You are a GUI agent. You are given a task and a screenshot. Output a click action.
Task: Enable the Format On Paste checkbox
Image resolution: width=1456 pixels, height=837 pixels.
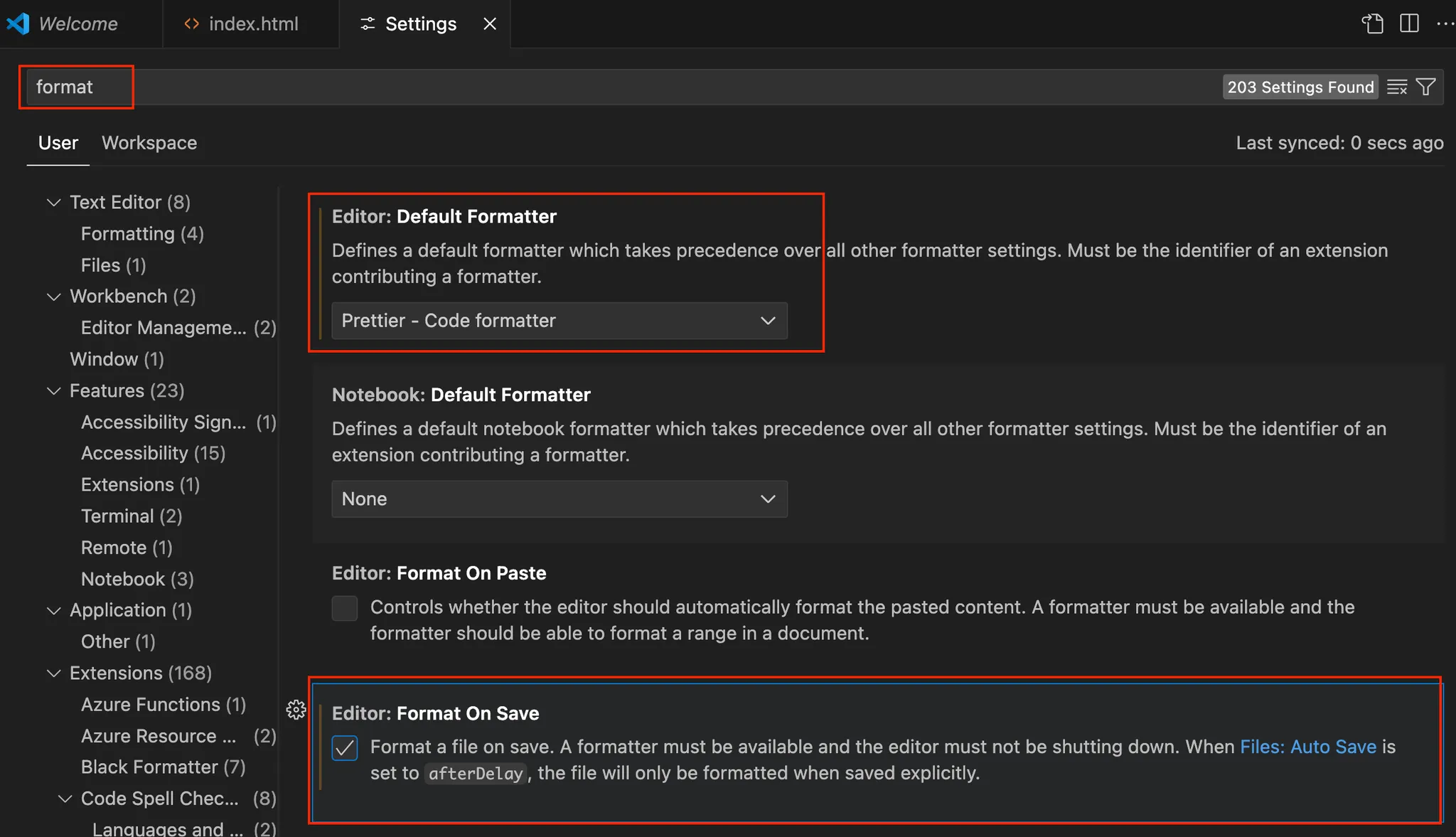pos(345,608)
